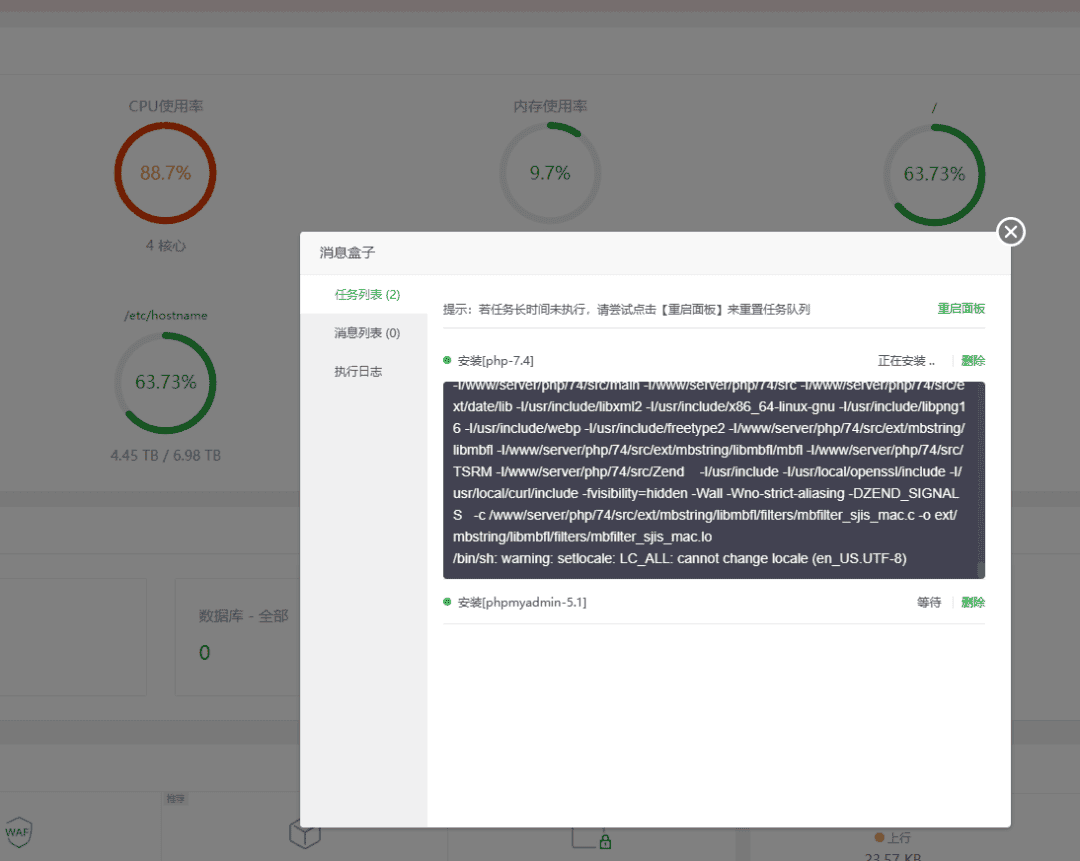Delete the php-7.4 install task
1080x861 pixels.
972,361
